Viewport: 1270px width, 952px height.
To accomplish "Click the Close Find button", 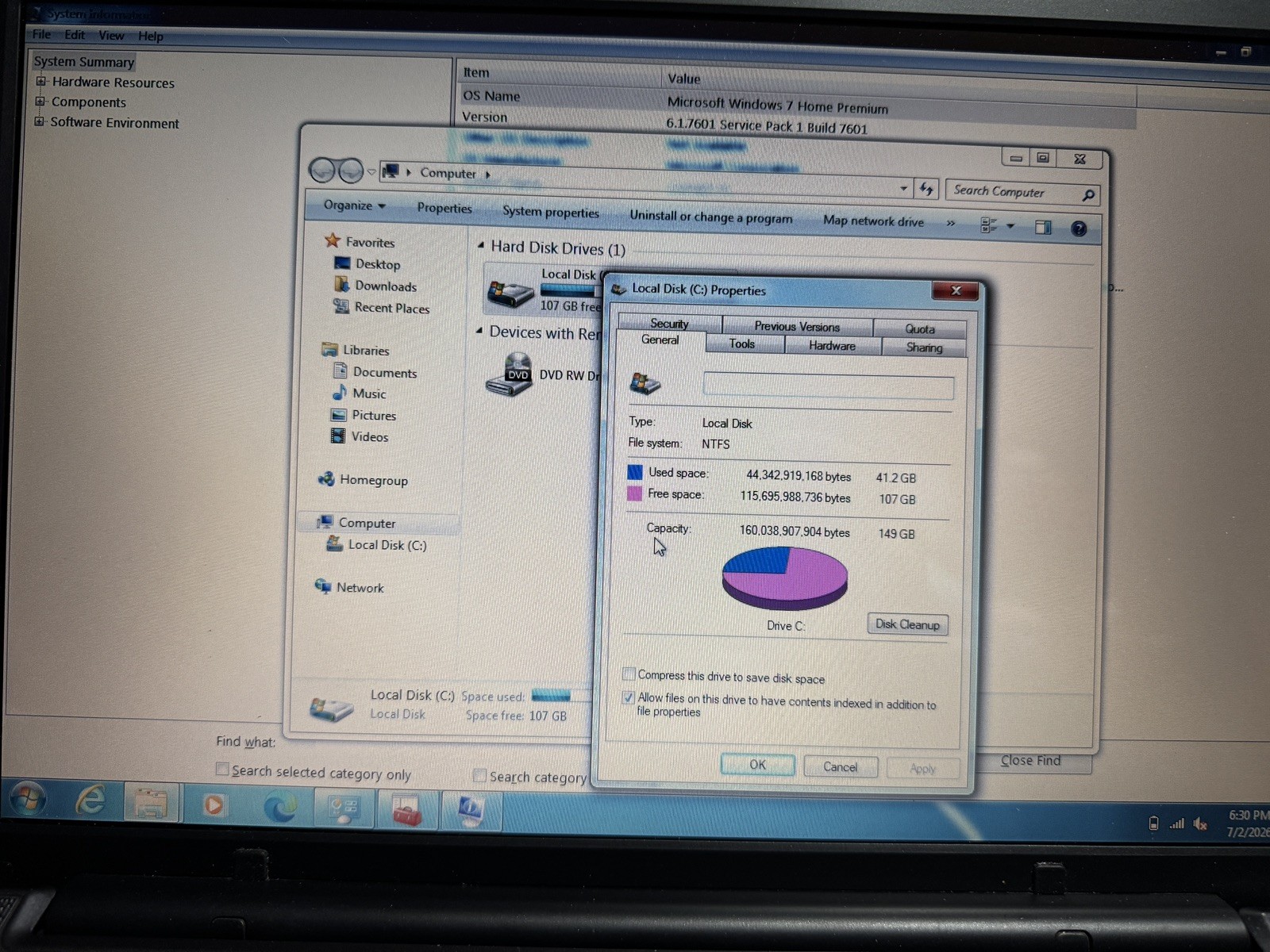I will pos(1030,760).
